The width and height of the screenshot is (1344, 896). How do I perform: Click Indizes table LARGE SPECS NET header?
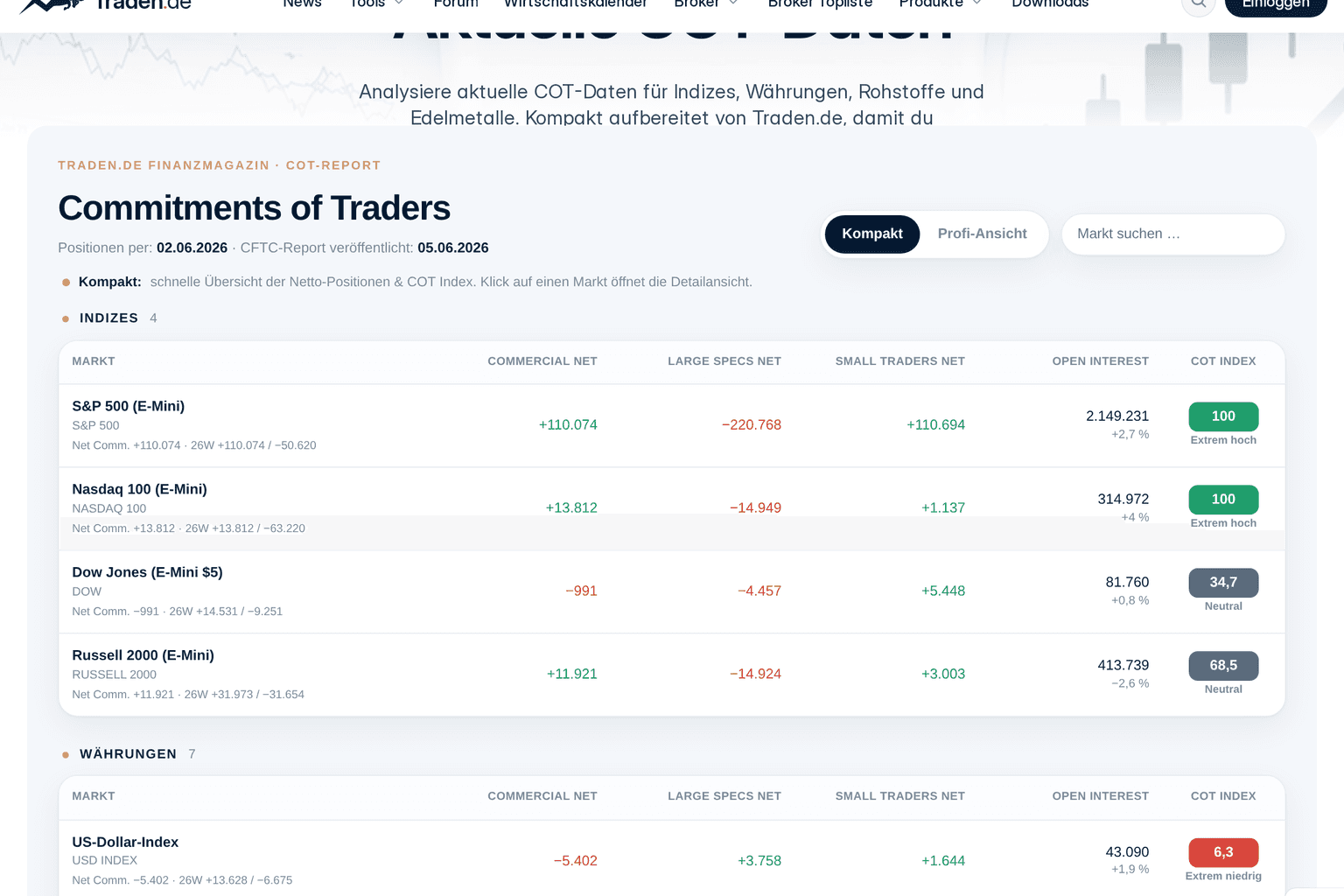[724, 361]
